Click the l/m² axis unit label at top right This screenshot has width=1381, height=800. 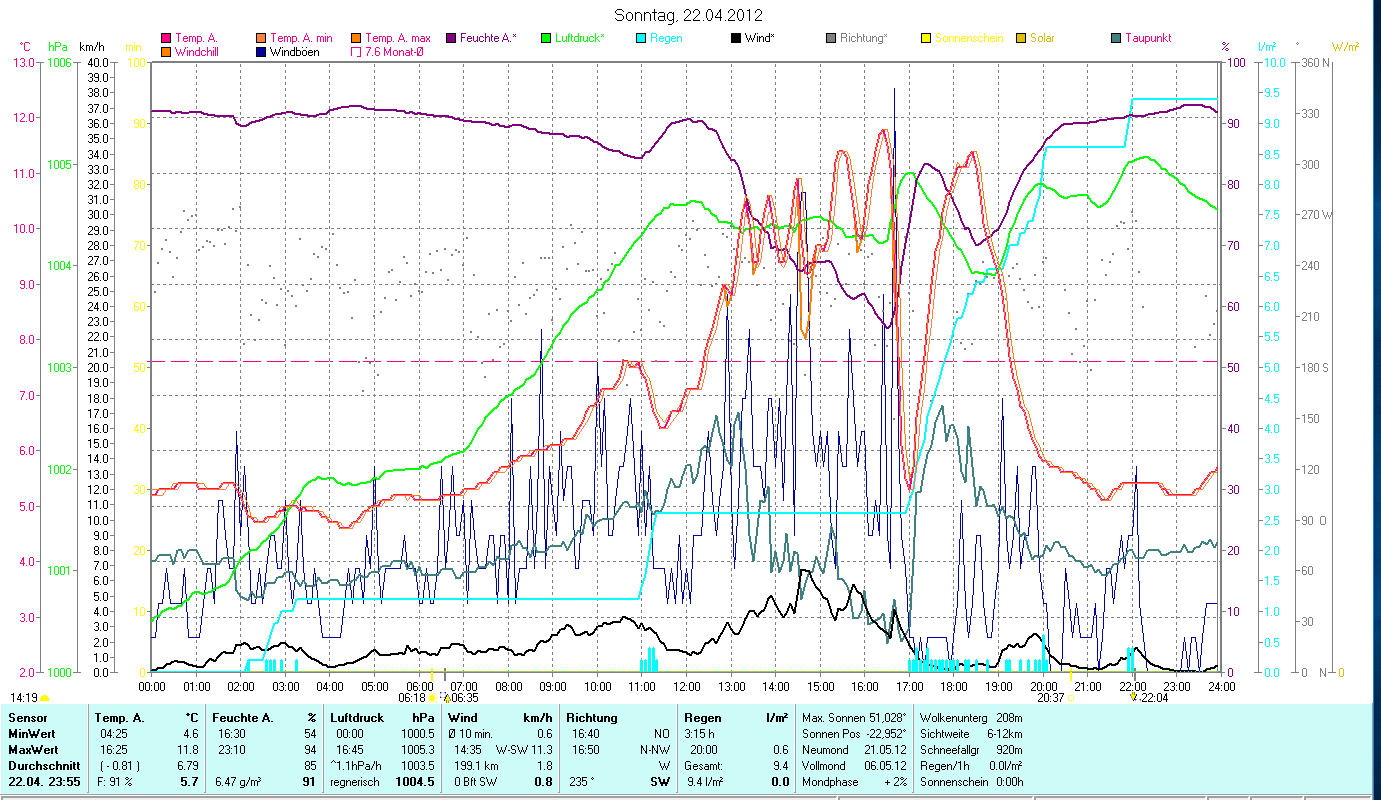tap(1267, 46)
